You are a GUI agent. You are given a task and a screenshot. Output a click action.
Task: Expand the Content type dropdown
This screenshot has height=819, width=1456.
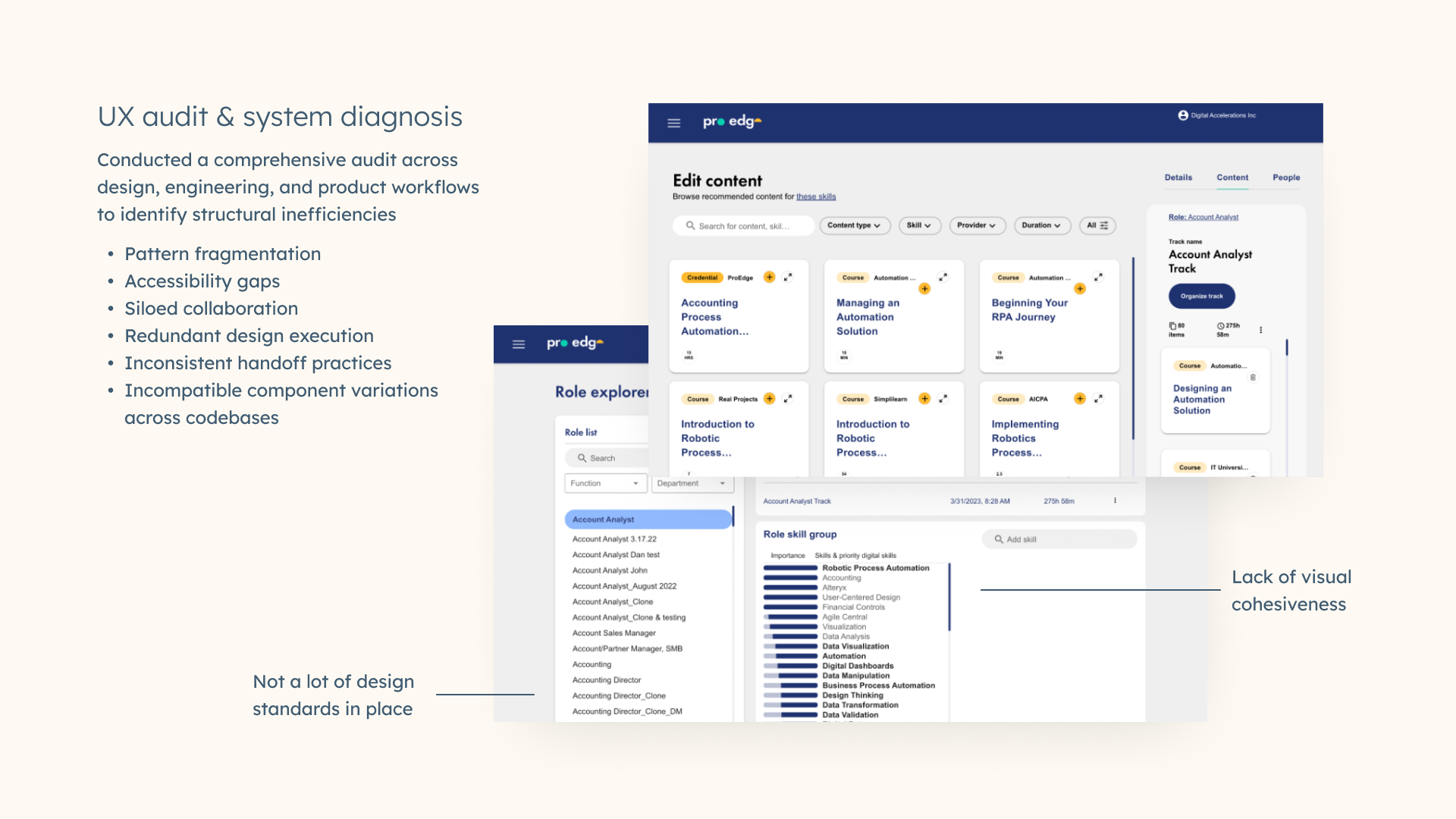click(854, 225)
